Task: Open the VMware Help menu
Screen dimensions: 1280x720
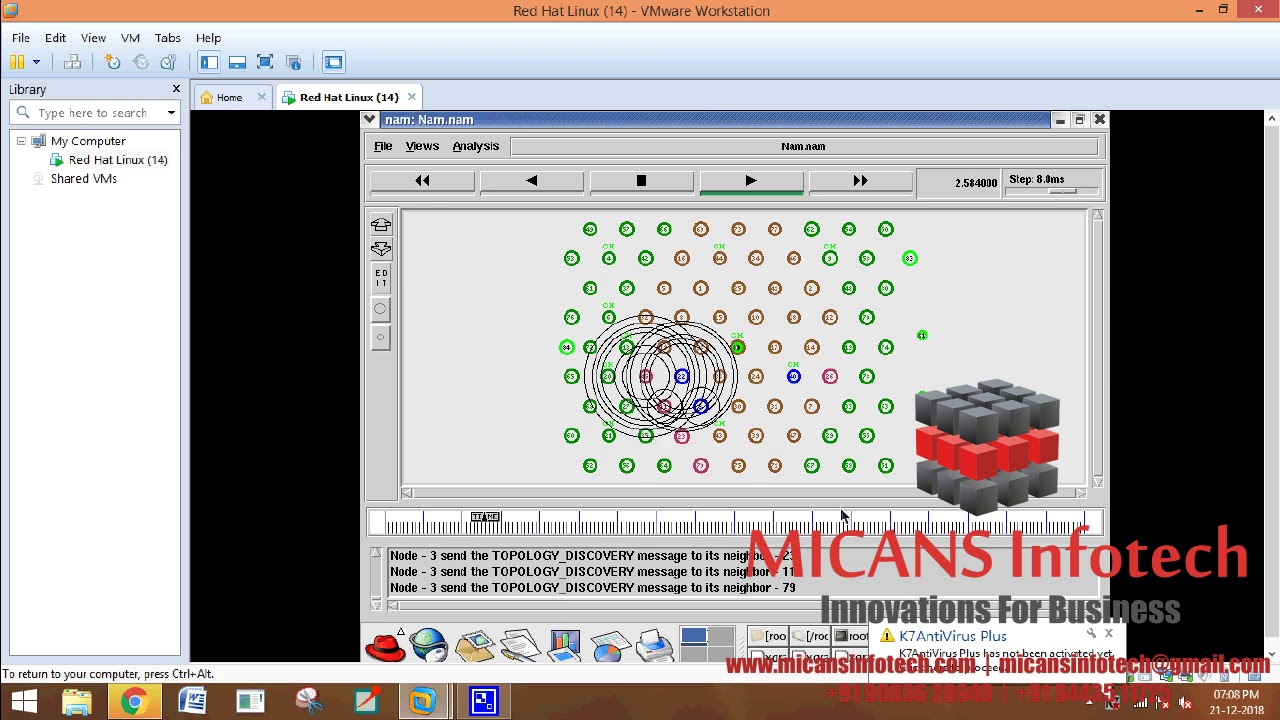Action: point(208,37)
